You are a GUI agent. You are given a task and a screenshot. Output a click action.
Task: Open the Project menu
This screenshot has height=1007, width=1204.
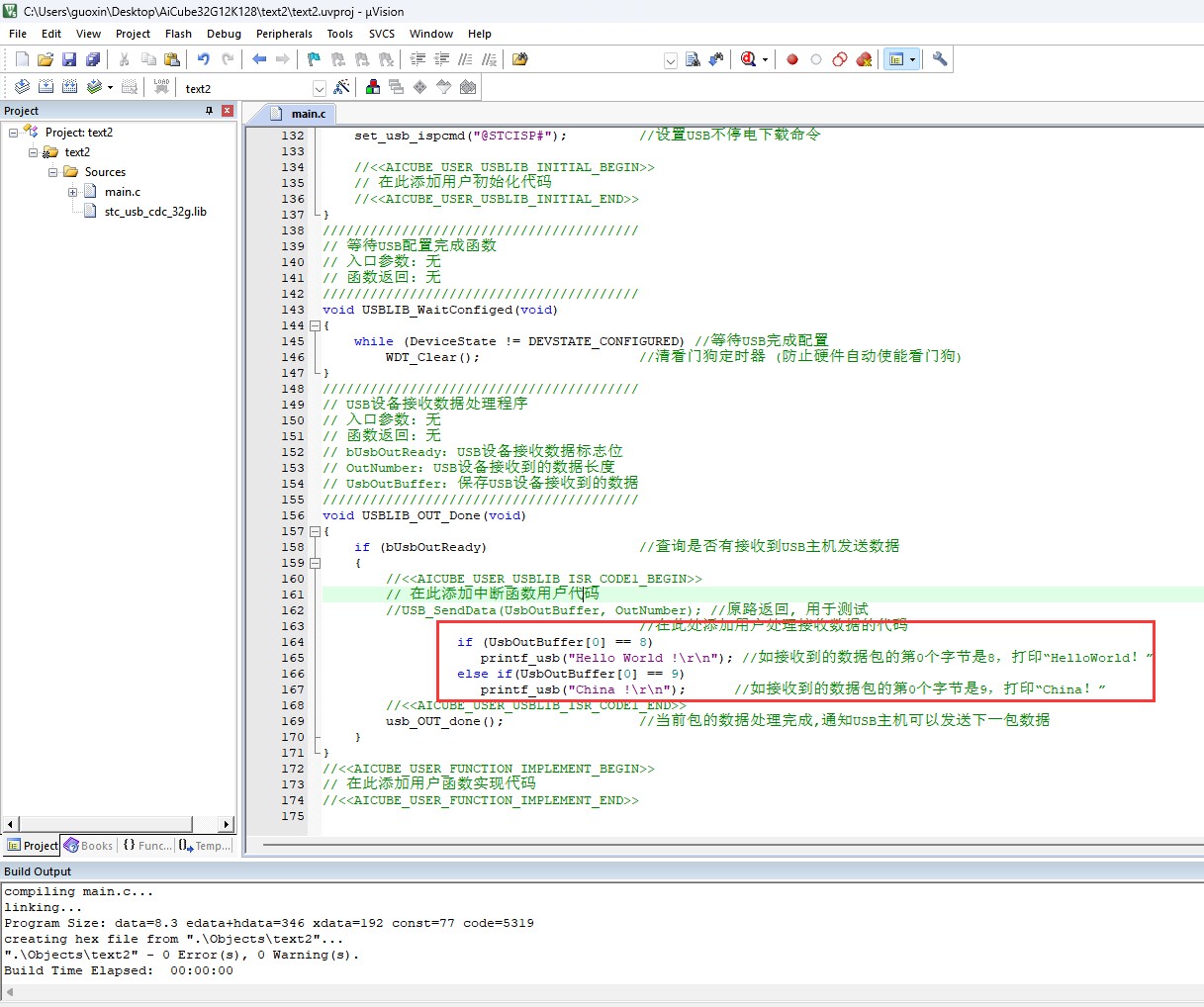[x=133, y=34]
